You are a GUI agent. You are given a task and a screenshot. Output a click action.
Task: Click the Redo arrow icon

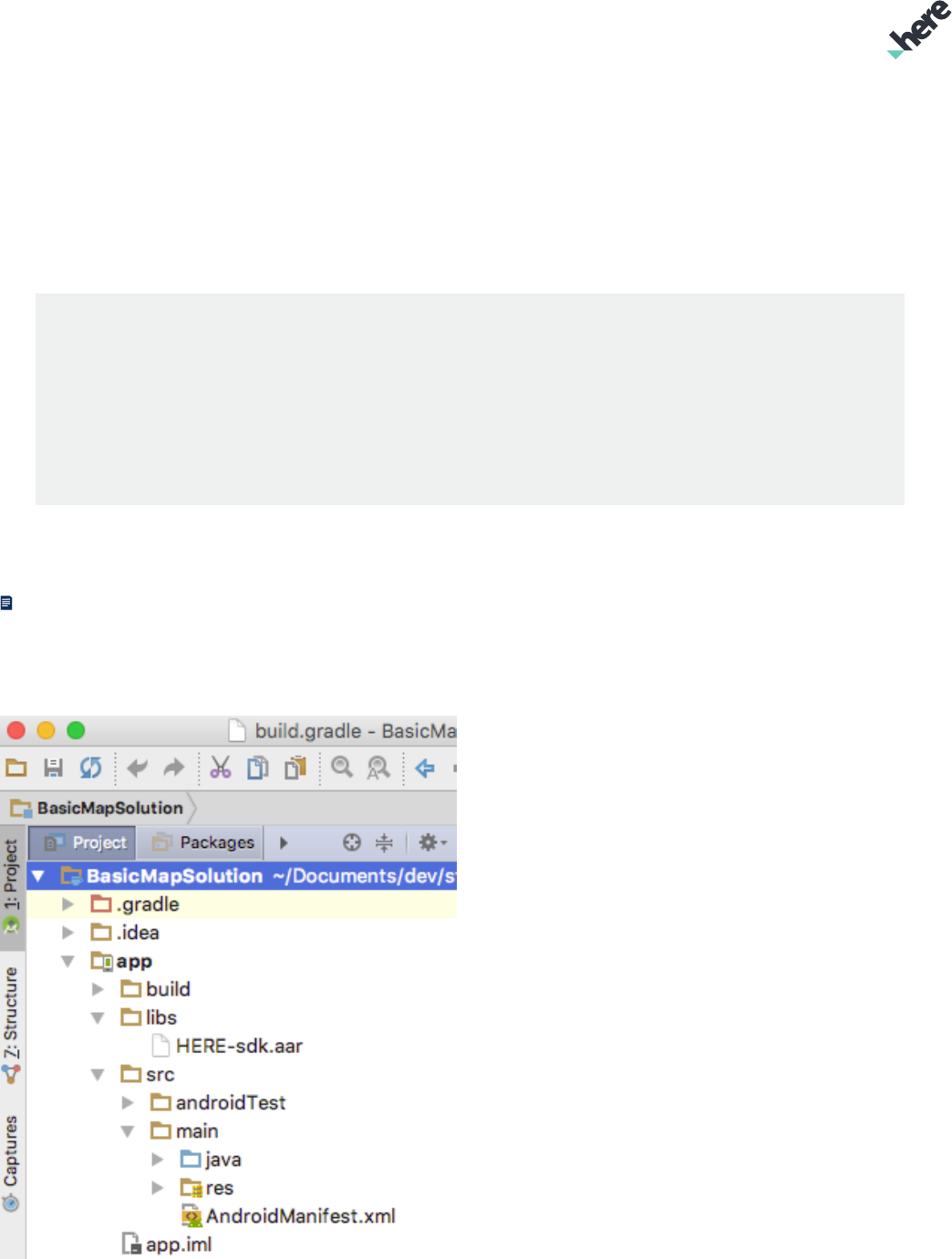click(174, 768)
